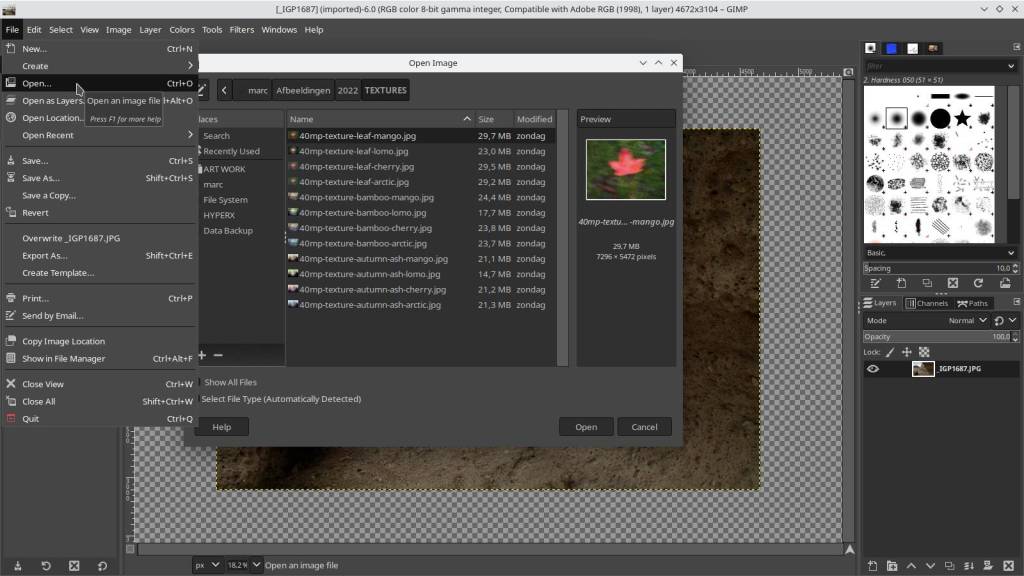Image resolution: width=1024 pixels, height=576 pixels.
Task: Sort files by the Name column header
Action: coord(379,119)
